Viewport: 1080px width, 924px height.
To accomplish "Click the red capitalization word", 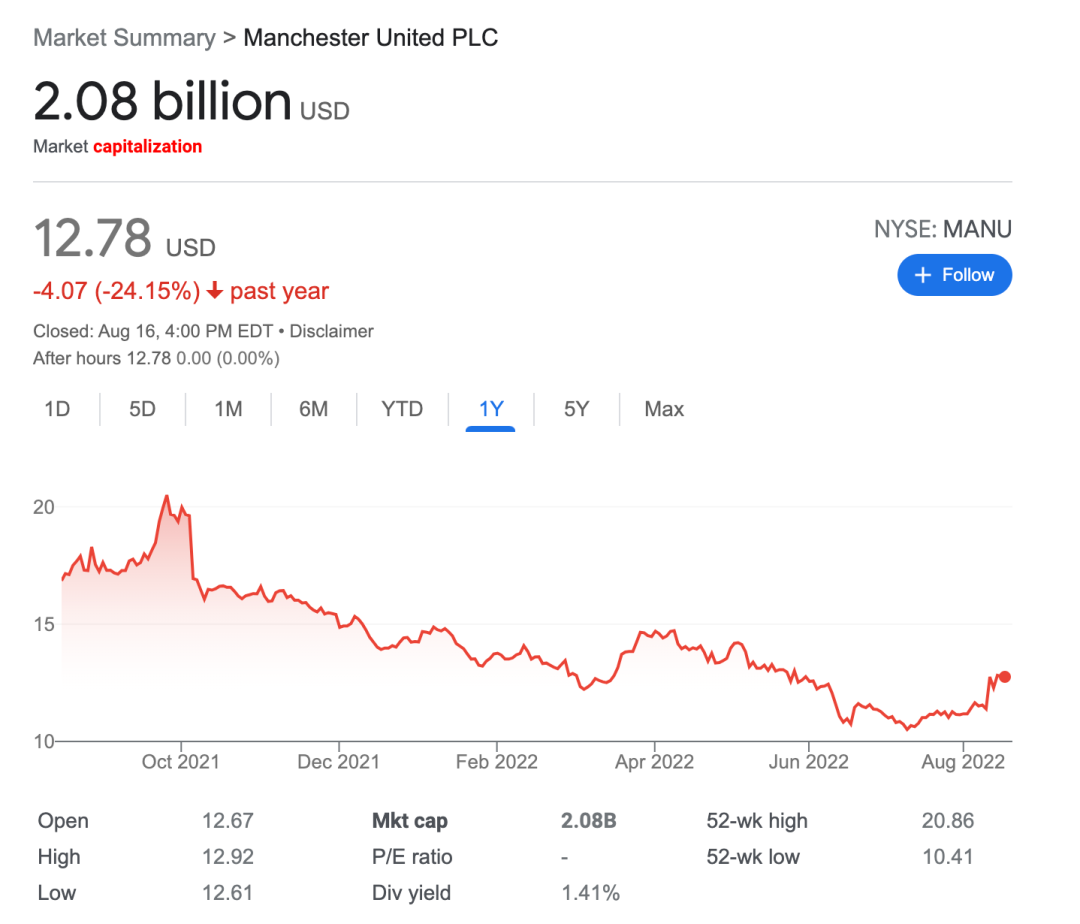I will click(147, 147).
